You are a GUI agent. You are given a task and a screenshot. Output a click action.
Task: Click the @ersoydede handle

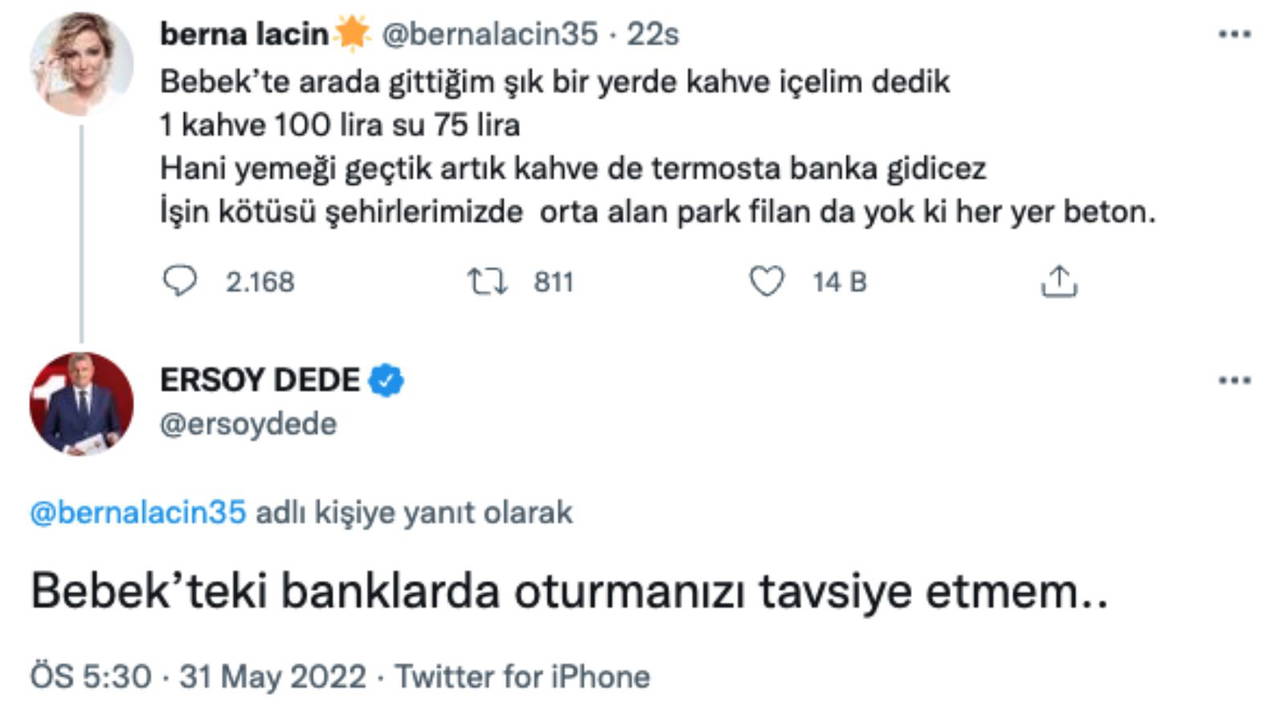coord(248,424)
